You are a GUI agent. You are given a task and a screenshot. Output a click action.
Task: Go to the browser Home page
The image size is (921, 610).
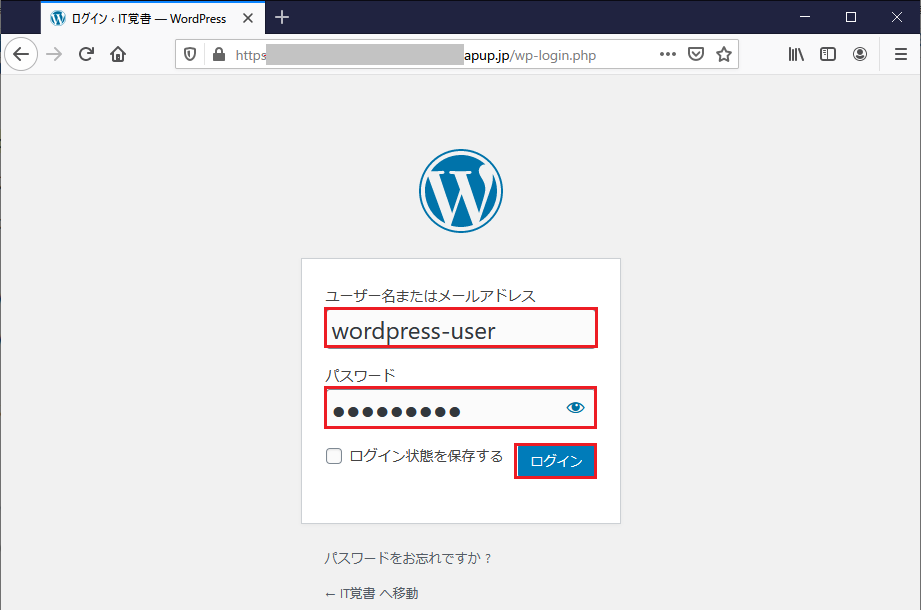point(118,55)
